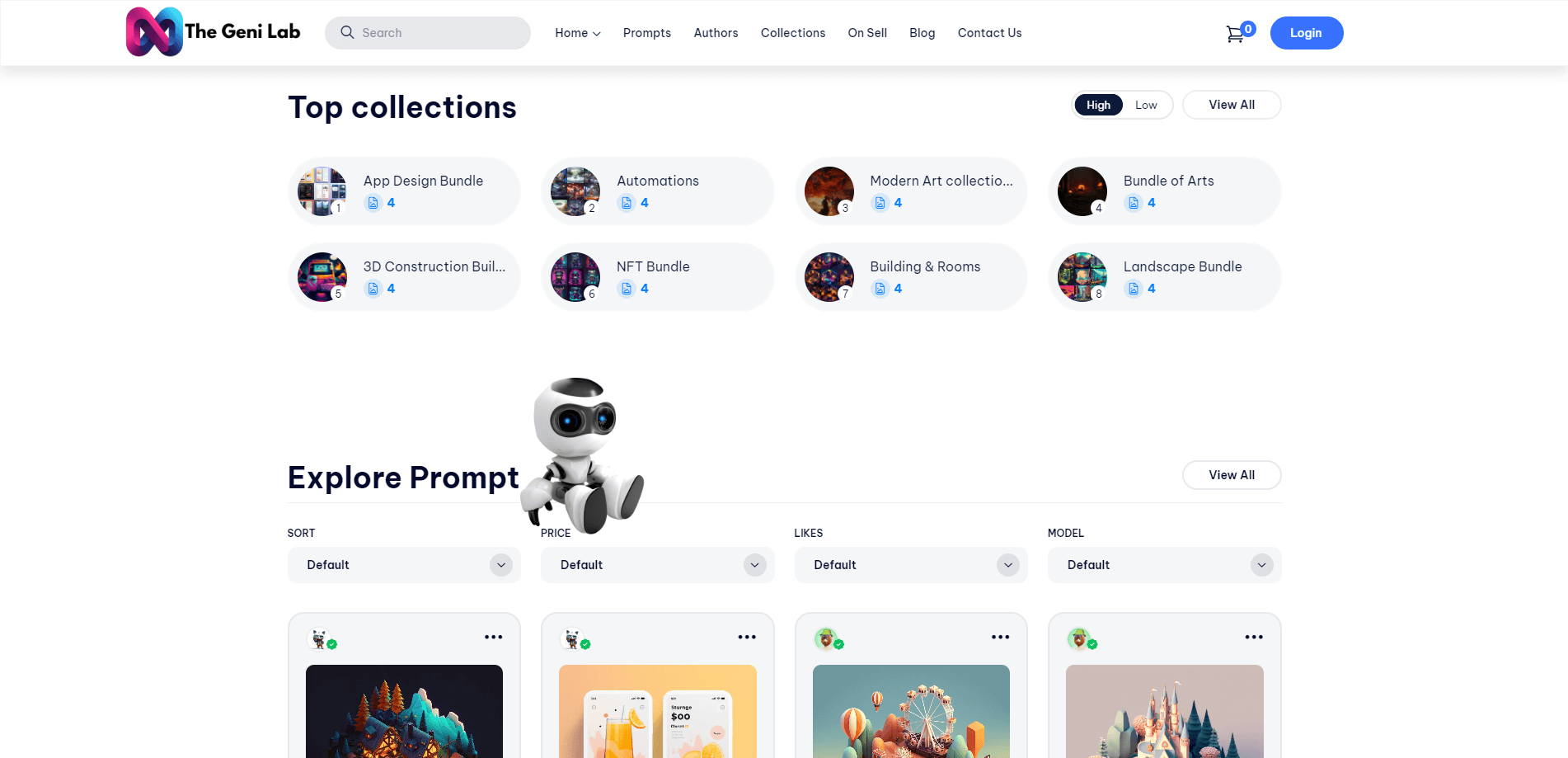The width and height of the screenshot is (1568, 758).
Task: Switch collections sorting to Low
Action: tap(1146, 105)
